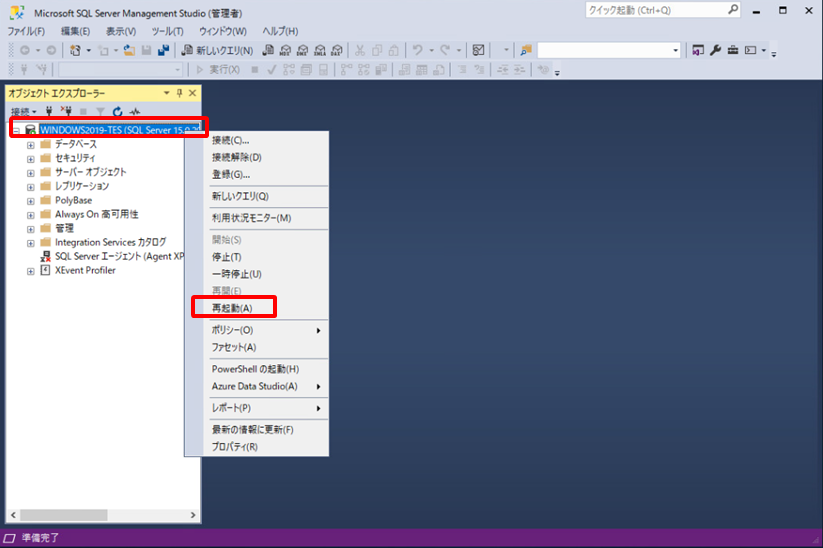Image resolution: width=823 pixels, height=548 pixels.
Task: Expand the XEvent Profiler node
Action: pos(30,271)
